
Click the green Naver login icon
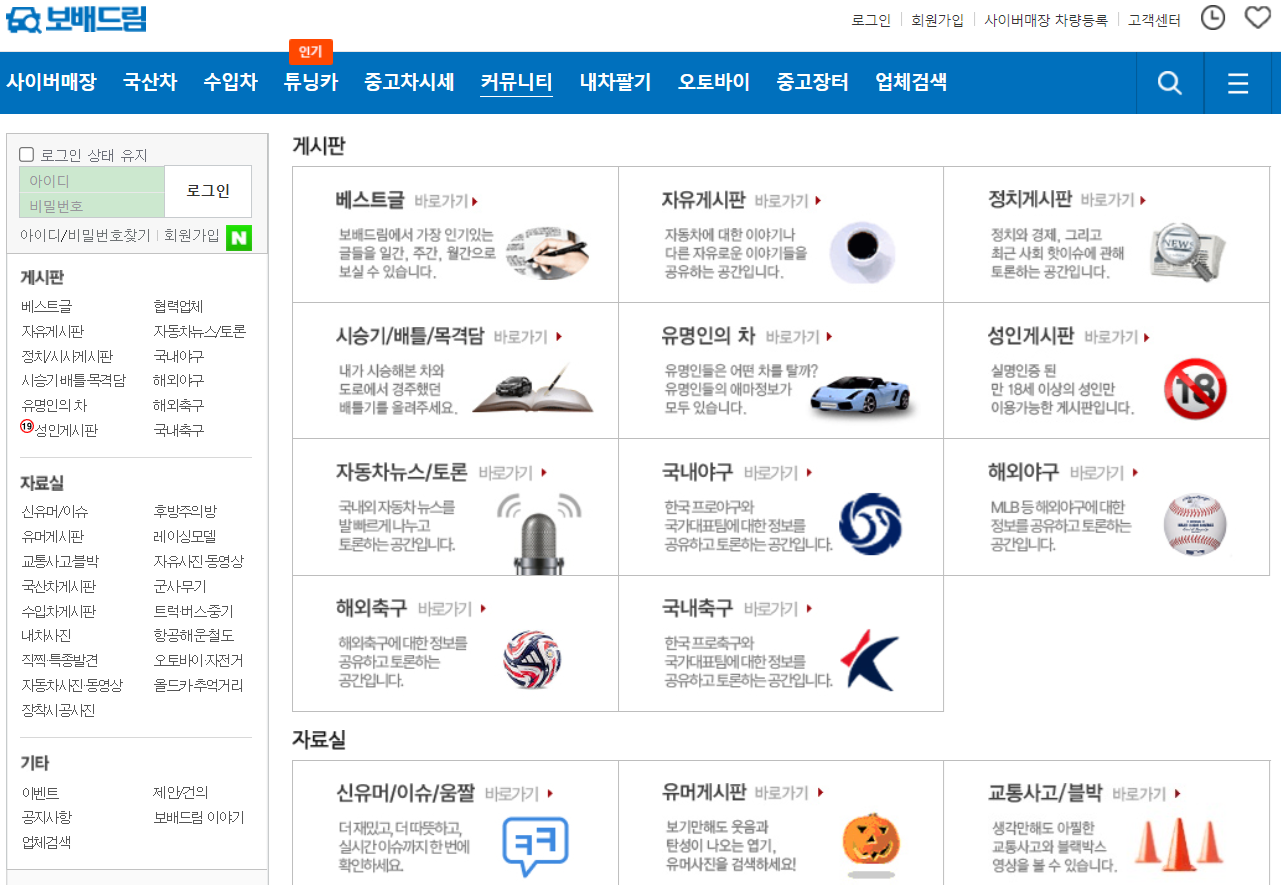pyautogui.click(x=238, y=237)
